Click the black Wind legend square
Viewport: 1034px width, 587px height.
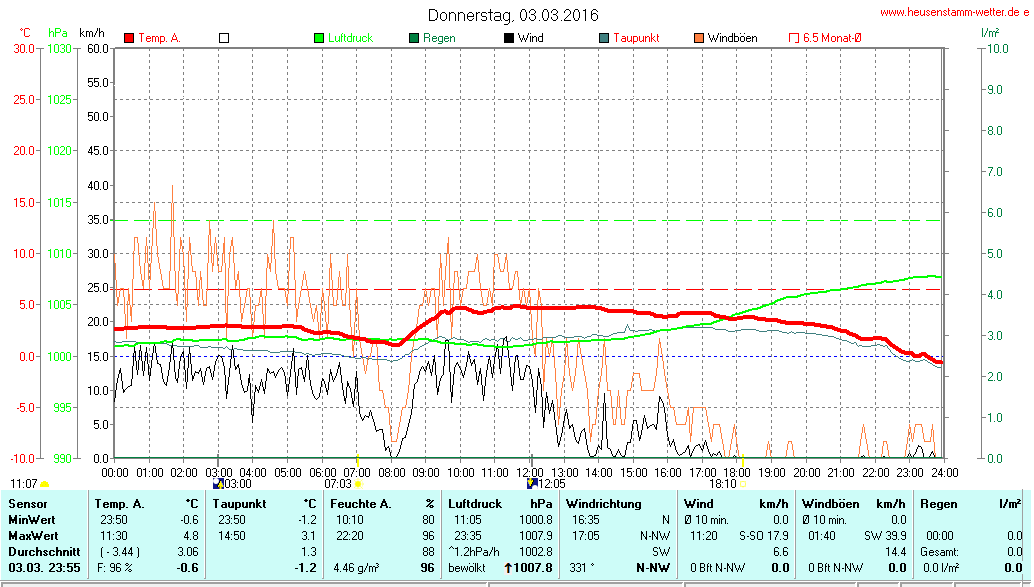click(x=509, y=38)
